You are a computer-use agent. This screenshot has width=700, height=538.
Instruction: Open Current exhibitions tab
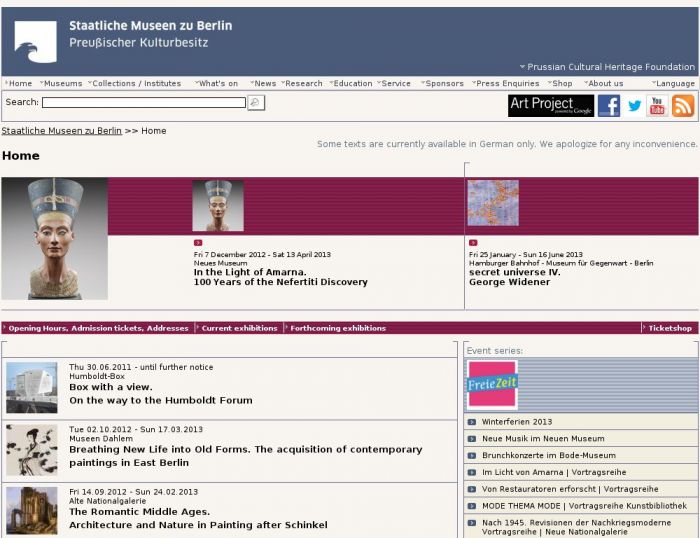[x=239, y=328]
